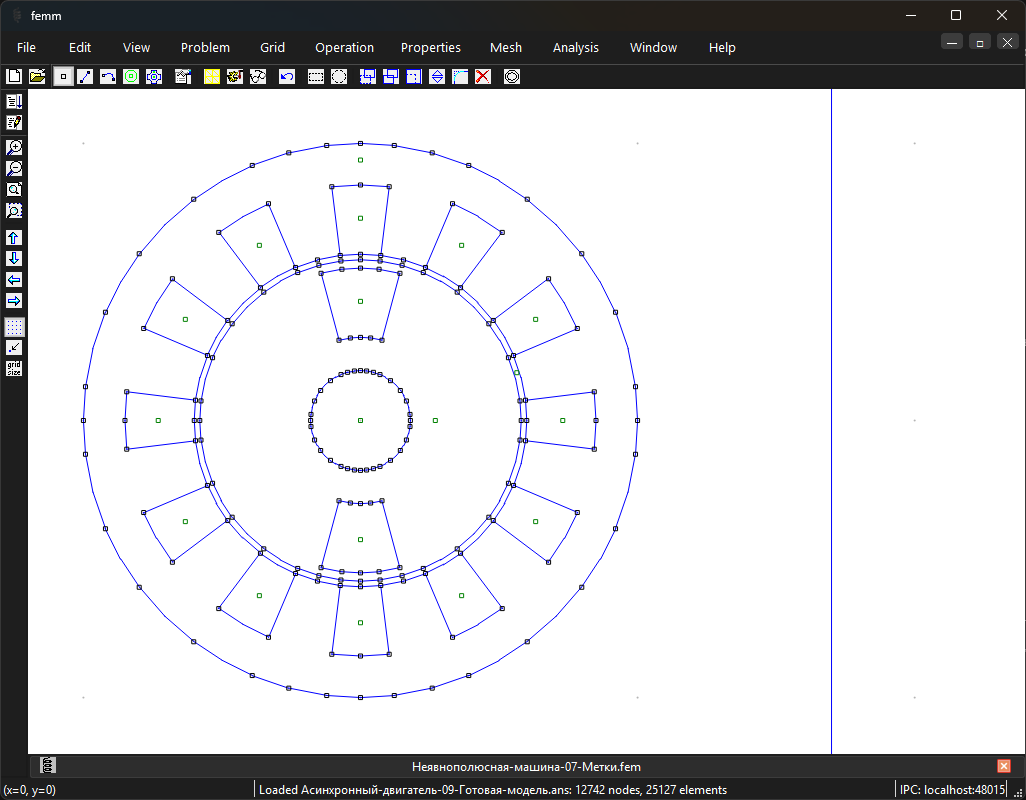Open the Properties menu

(x=431, y=48)
